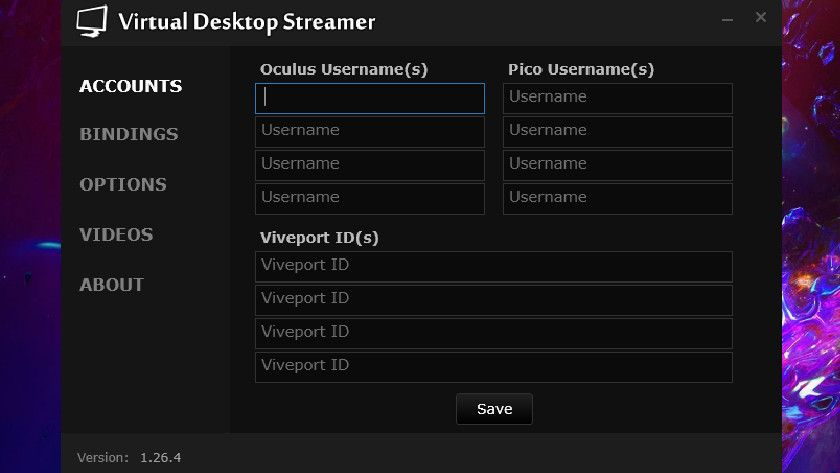Focus the first Oculus Username field
Image resolution: width=840 pixels, height=473 pixels.
[370, 98]
